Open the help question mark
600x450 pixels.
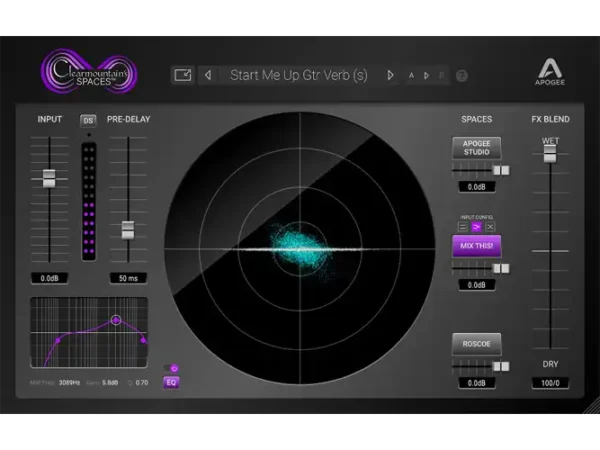(462, 76)
